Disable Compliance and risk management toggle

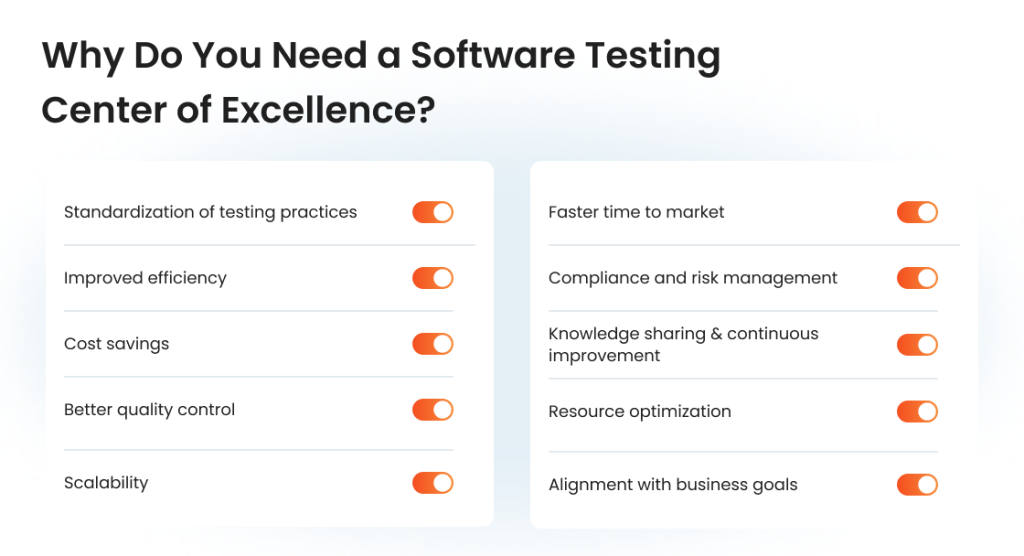click(917, 278)
